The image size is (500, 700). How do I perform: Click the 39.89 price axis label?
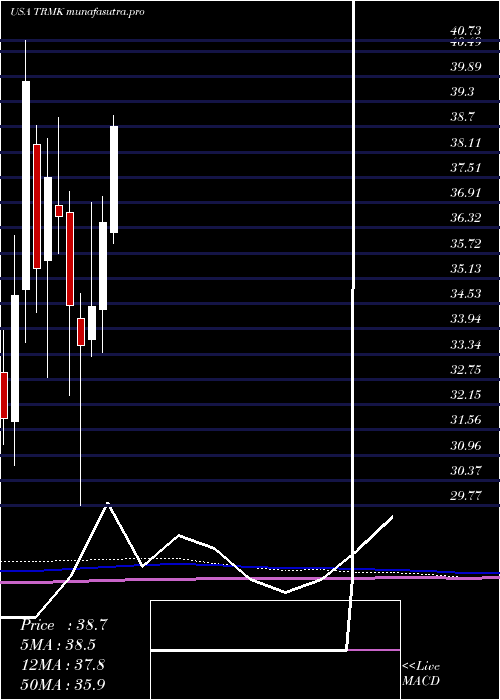coord(466,67)
